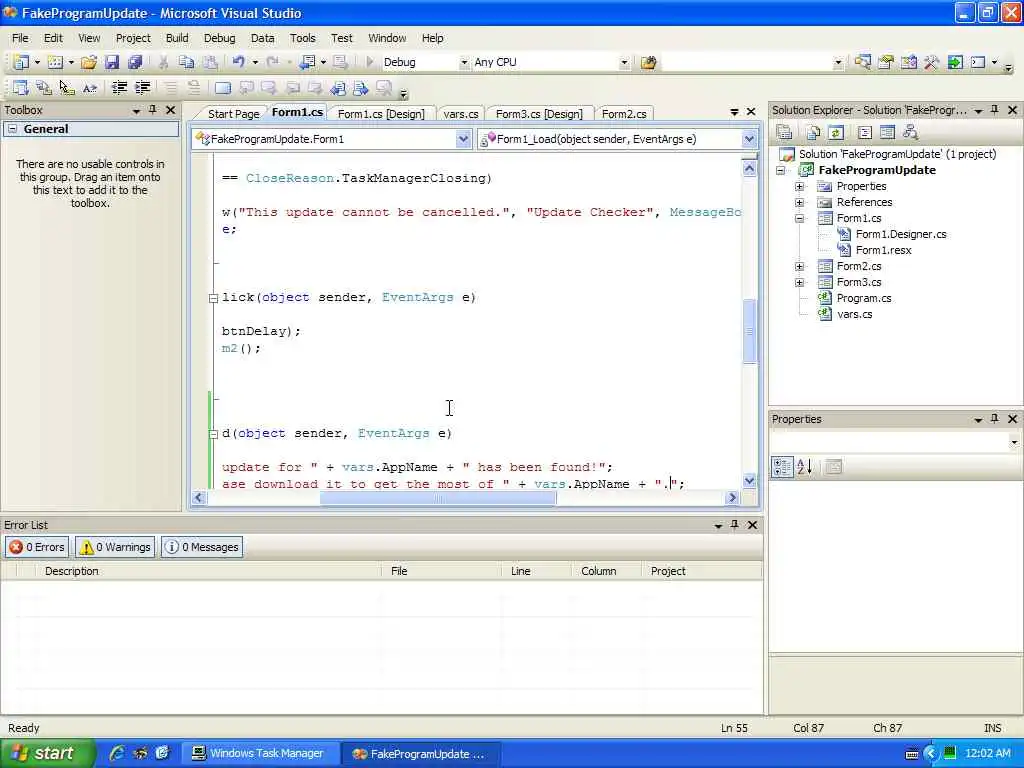
Task: Switch to the vars.cs tab
Action: [460, 114]
